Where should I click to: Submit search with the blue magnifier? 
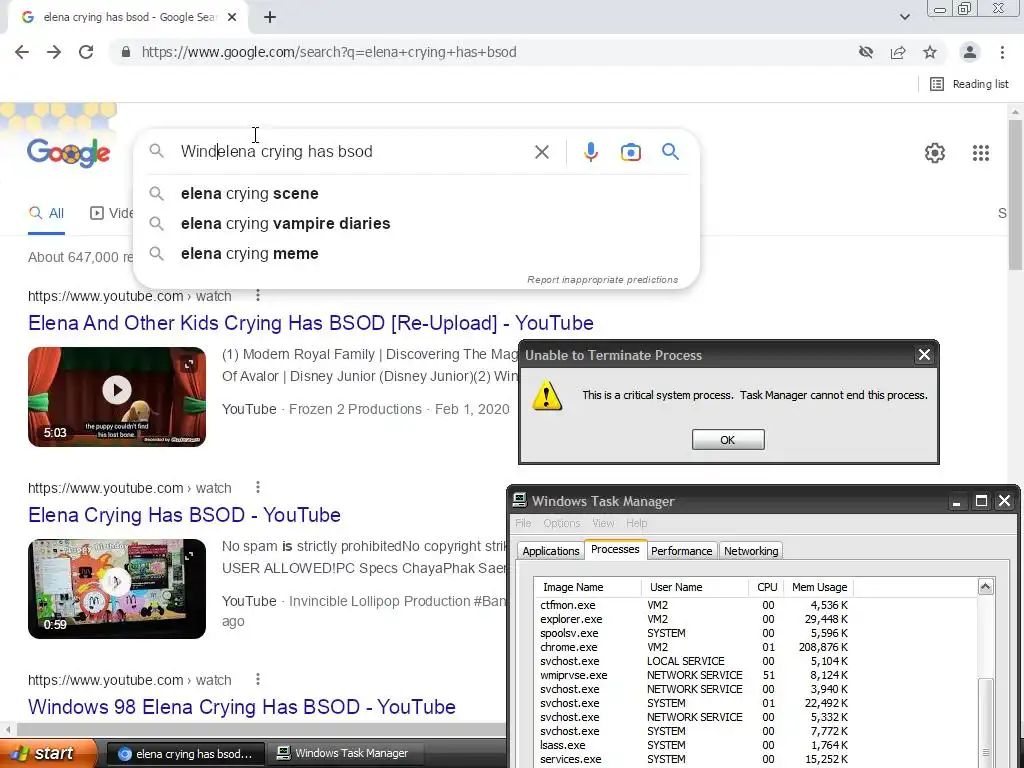pos(670,152)
